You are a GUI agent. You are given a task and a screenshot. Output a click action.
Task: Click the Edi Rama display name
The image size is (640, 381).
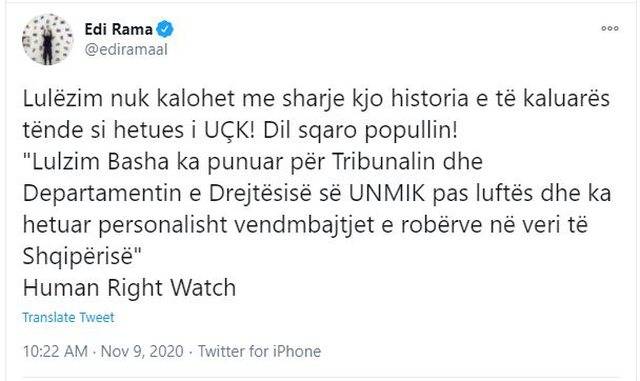118,29
